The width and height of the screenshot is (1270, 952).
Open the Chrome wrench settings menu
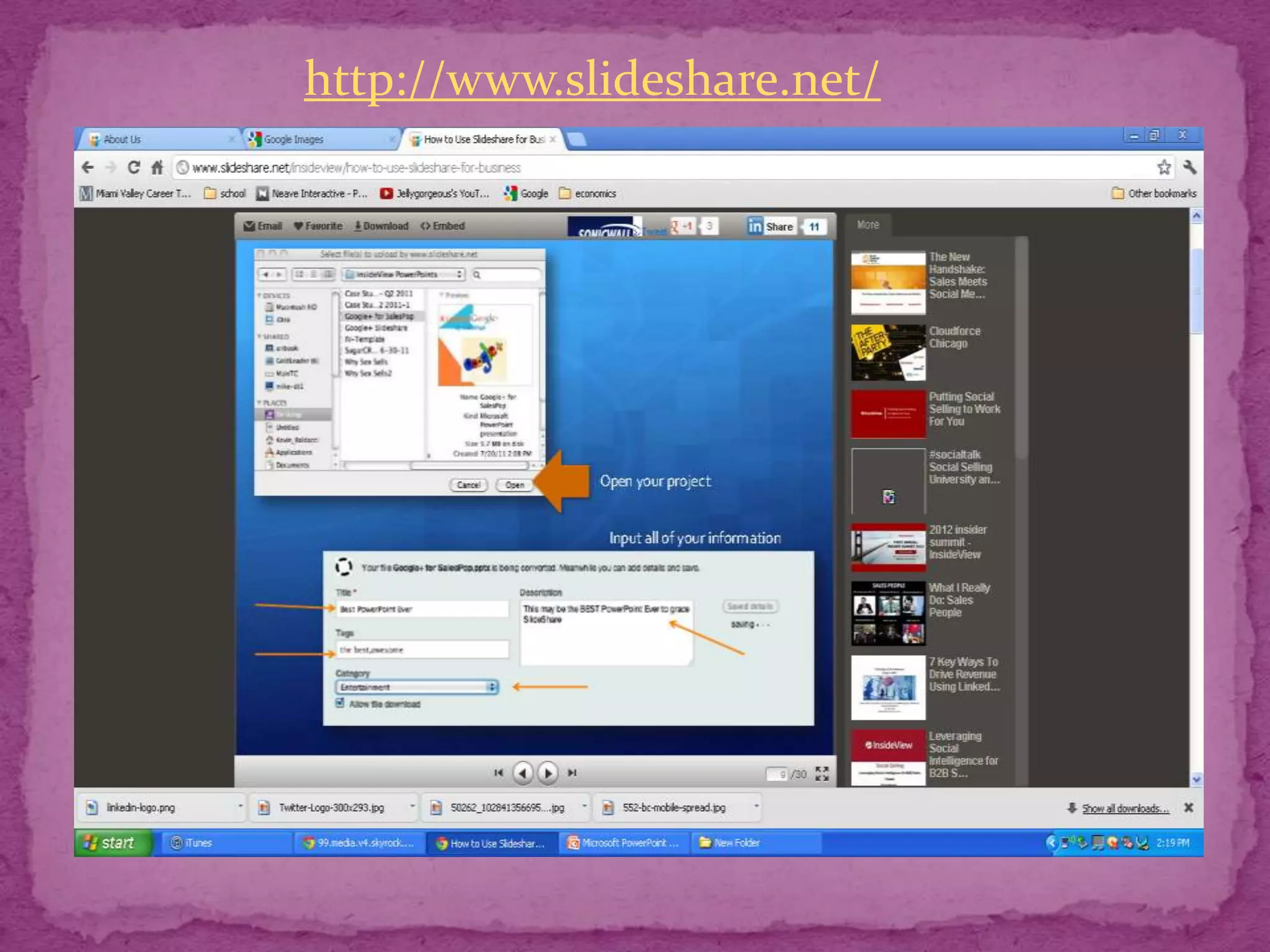1189,167
